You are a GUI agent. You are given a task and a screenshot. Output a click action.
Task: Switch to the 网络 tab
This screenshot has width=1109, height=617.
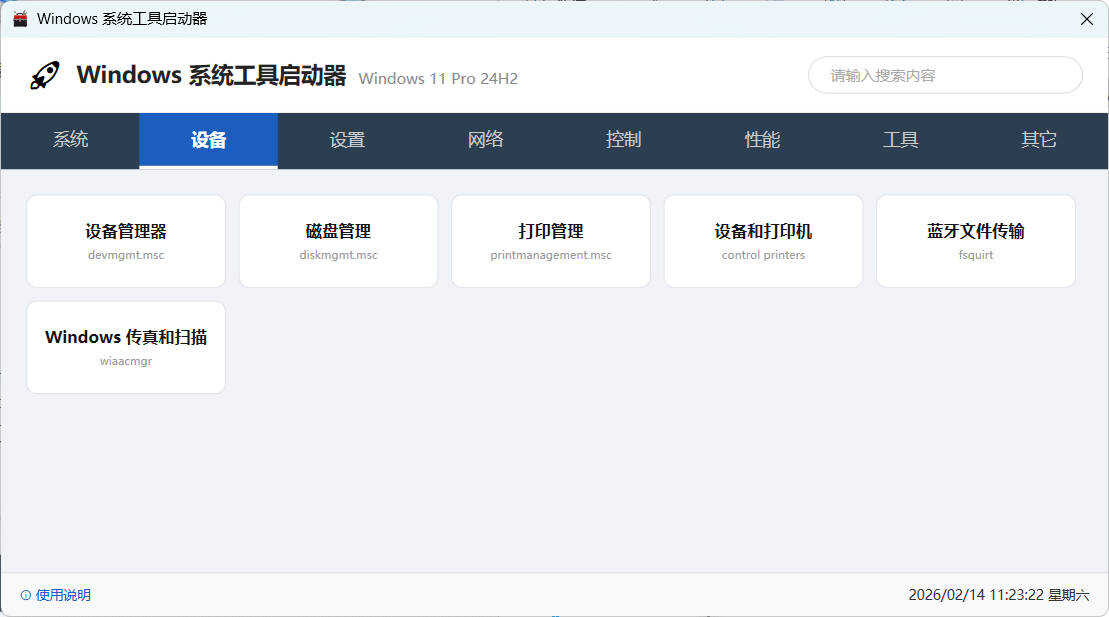point(484,140)
